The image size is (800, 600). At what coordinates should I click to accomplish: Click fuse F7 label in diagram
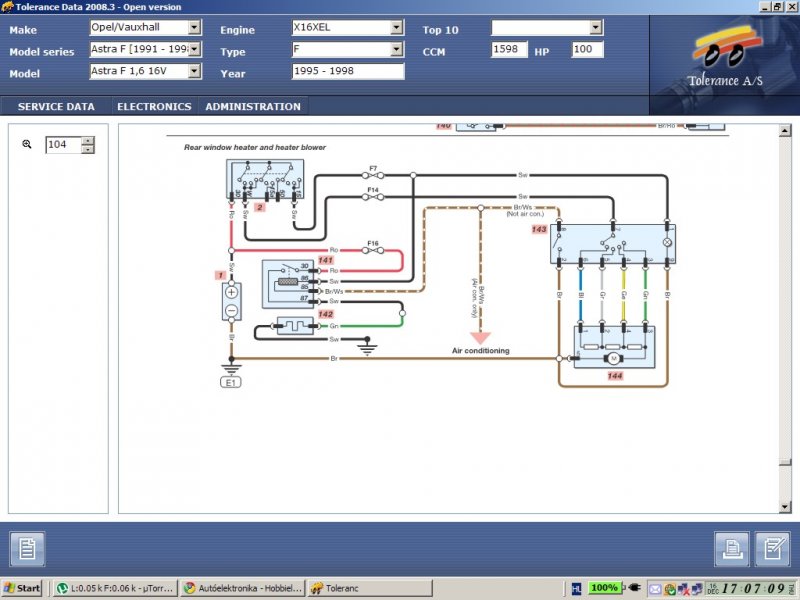(373, 168)
